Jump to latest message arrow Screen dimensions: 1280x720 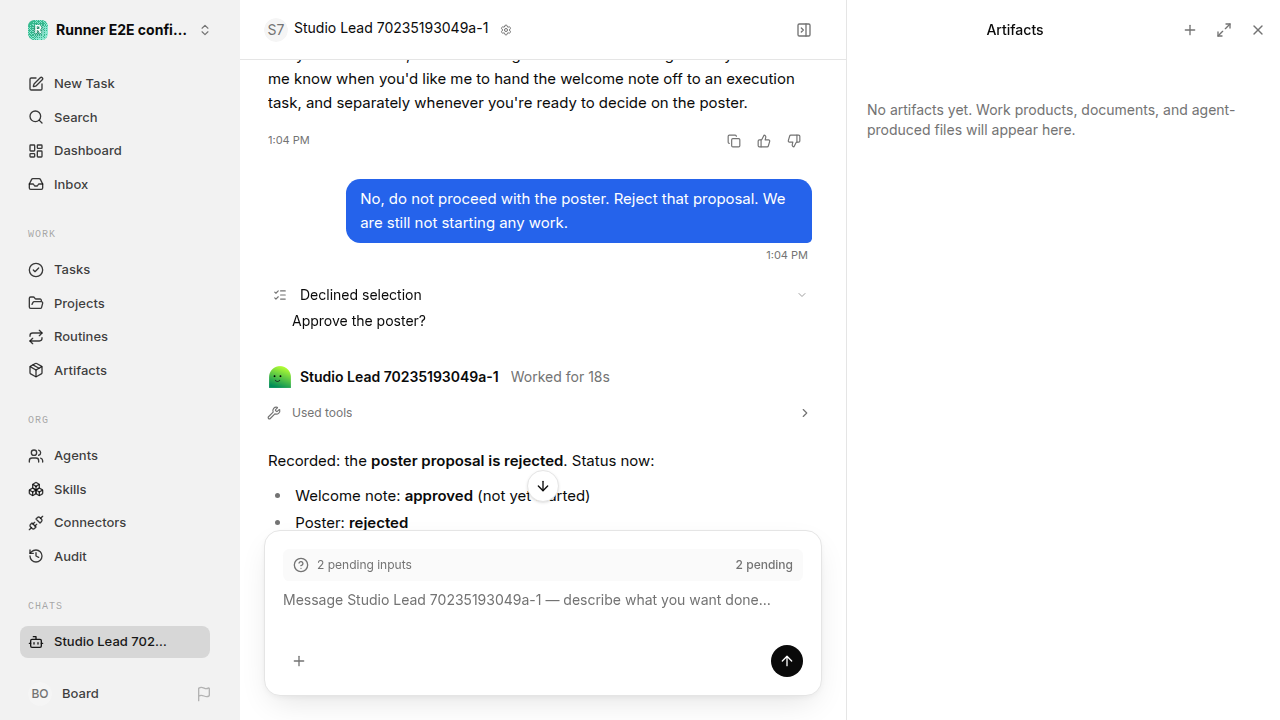click(x=543, y=487)
